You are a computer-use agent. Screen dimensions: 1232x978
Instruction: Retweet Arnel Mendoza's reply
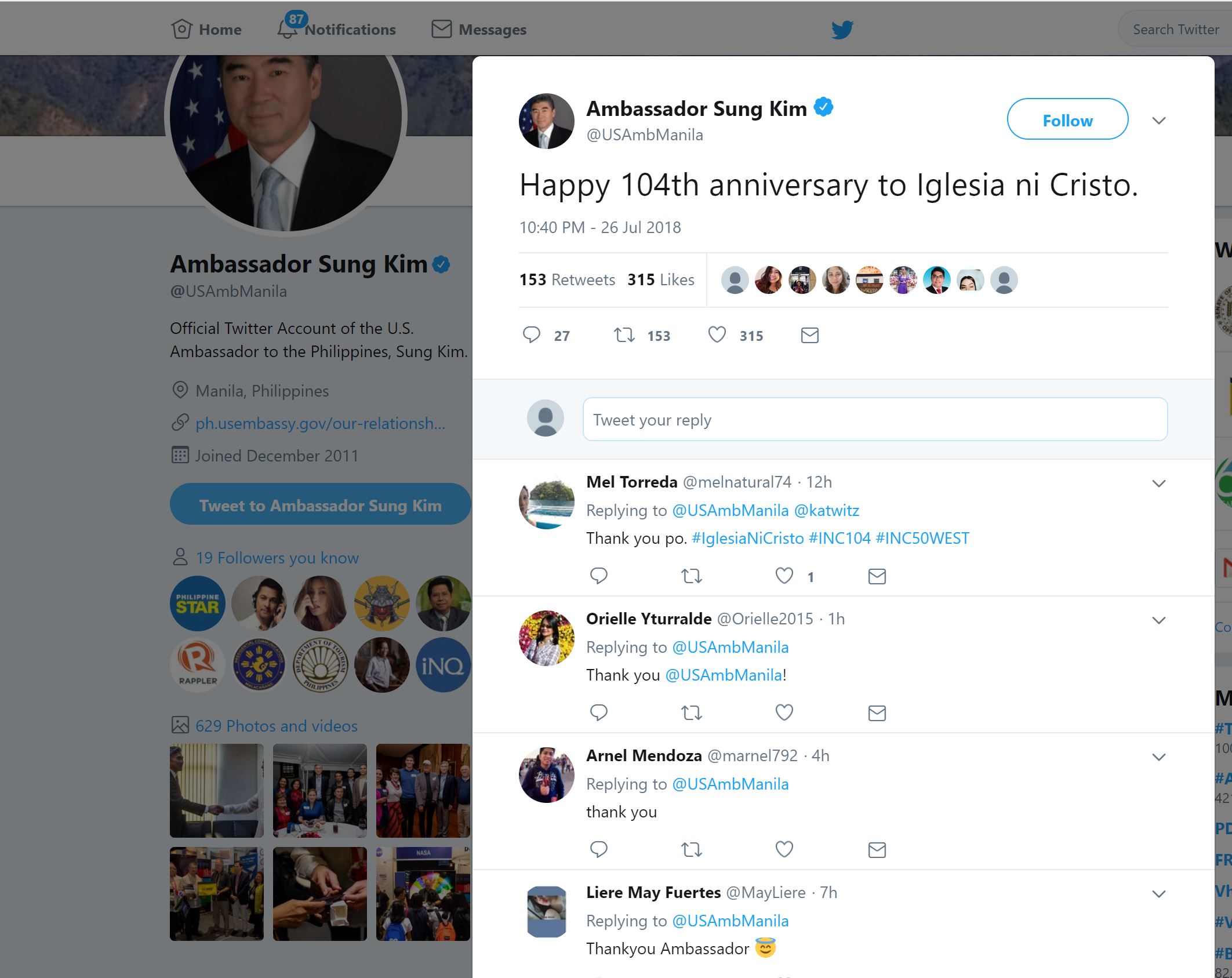(691, 850)
